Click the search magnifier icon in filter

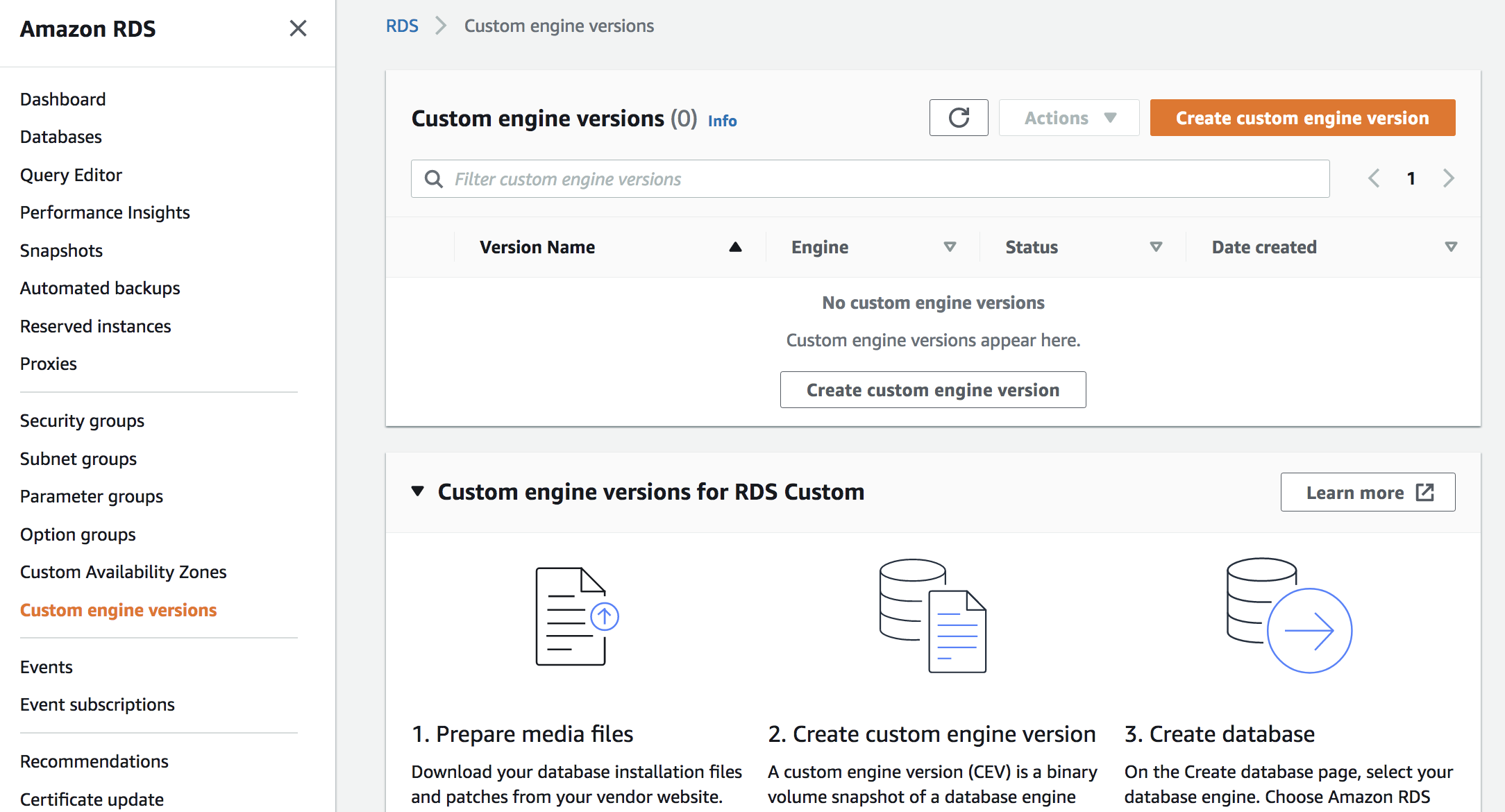pos(434,179)
